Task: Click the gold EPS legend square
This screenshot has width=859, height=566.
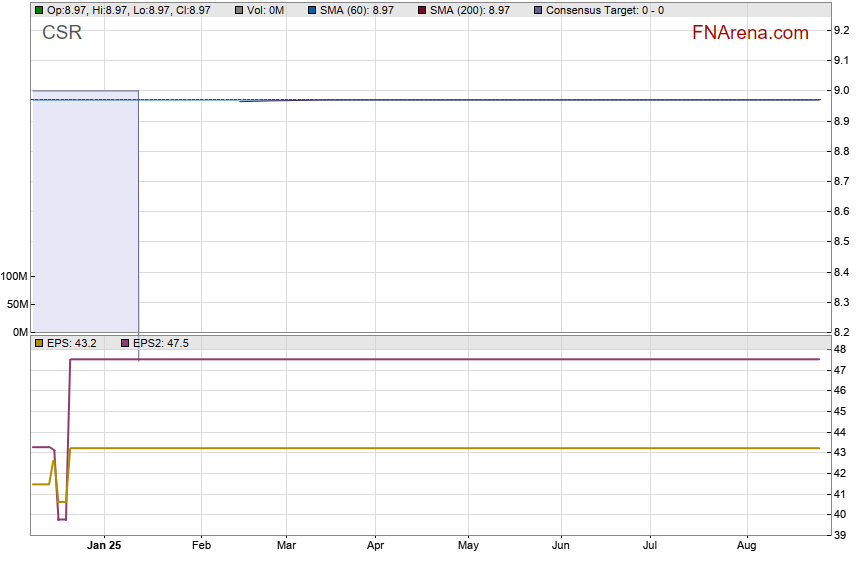Action: pos(39,343)
